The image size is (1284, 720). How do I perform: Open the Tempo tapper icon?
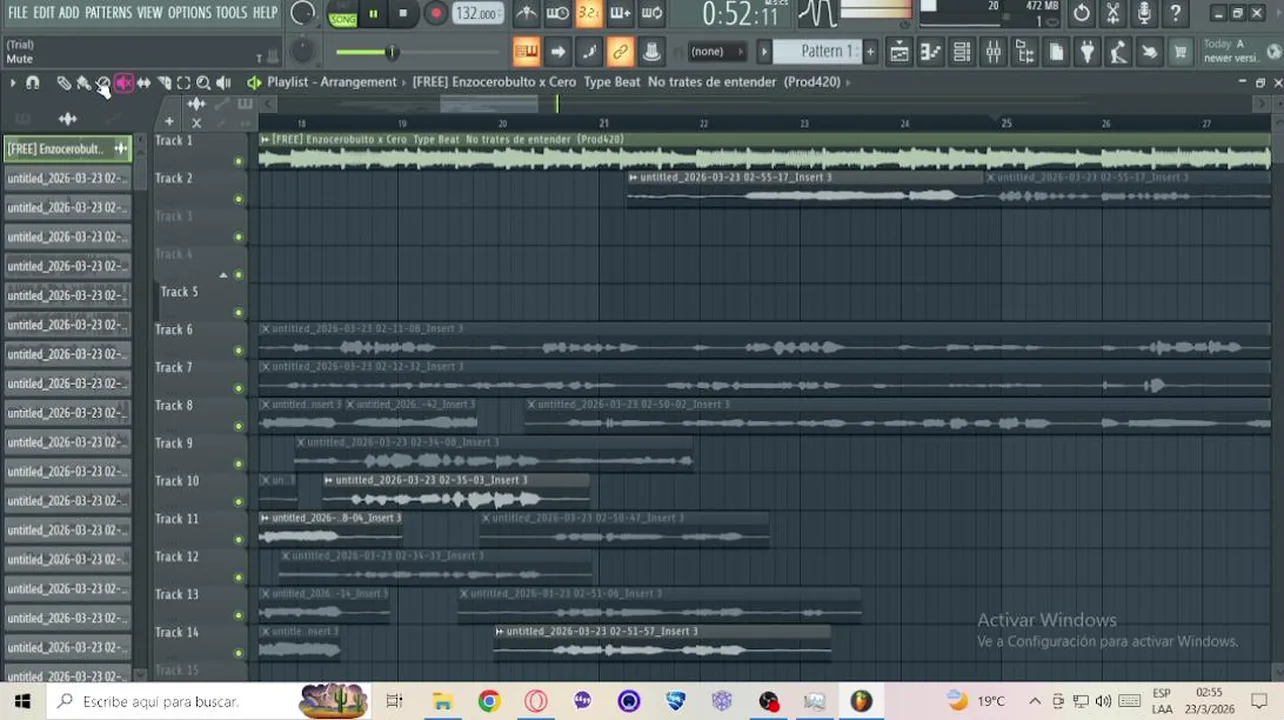point(1118,52)
